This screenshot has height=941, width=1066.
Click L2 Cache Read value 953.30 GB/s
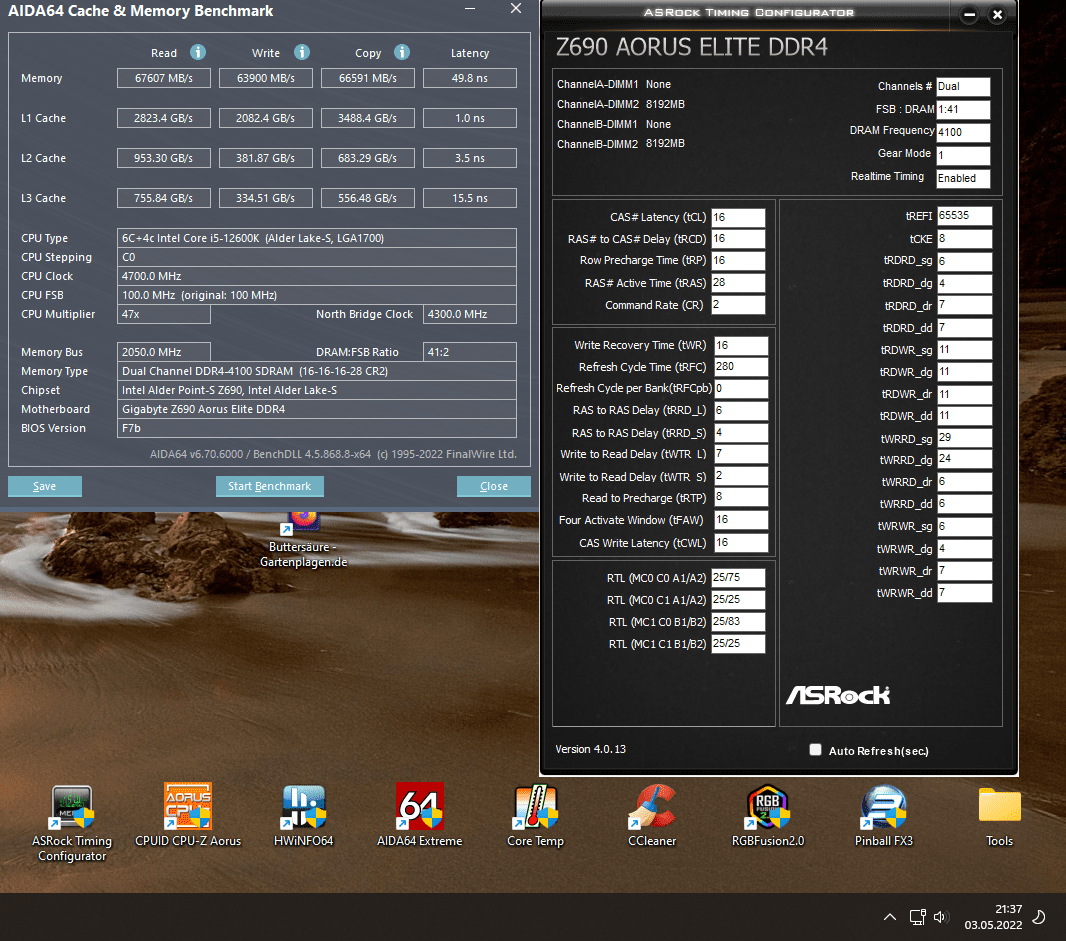pos(164,158)
